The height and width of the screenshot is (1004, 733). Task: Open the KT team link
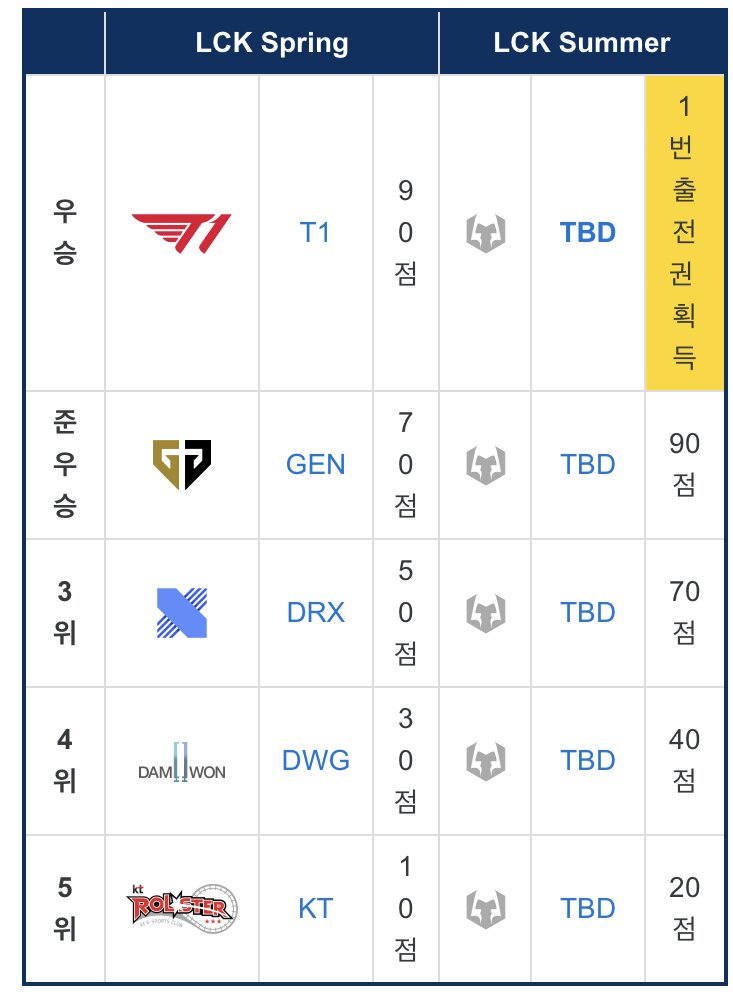pos(316,908)
